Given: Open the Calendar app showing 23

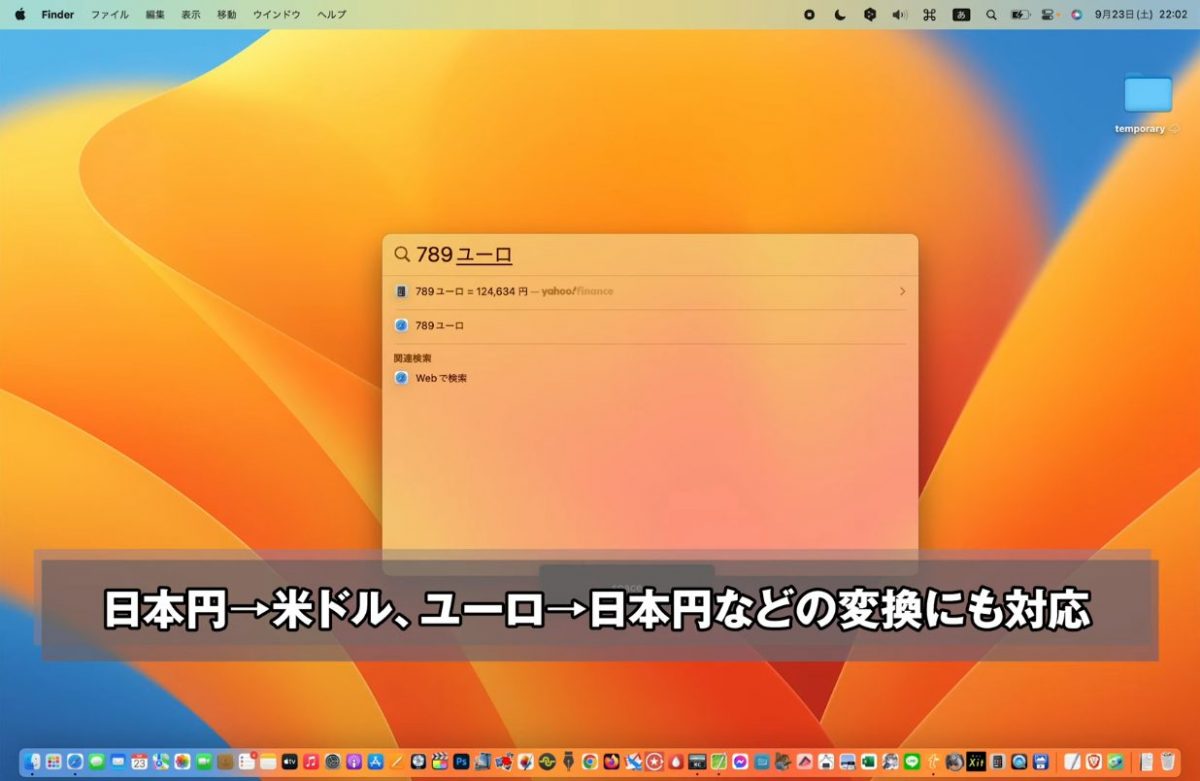Looking at the screenshot, I should 139,762.
